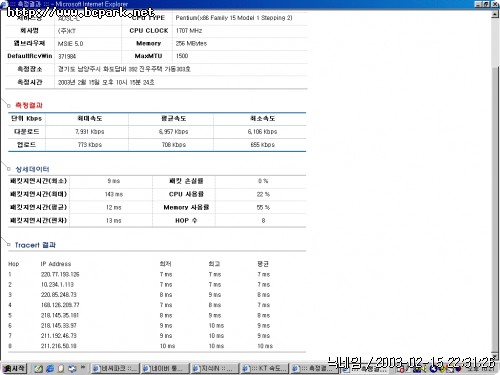Viewport: 500px width, 375px height.
Task: Click the scrollbar down arrow
Action: (495, 355)
